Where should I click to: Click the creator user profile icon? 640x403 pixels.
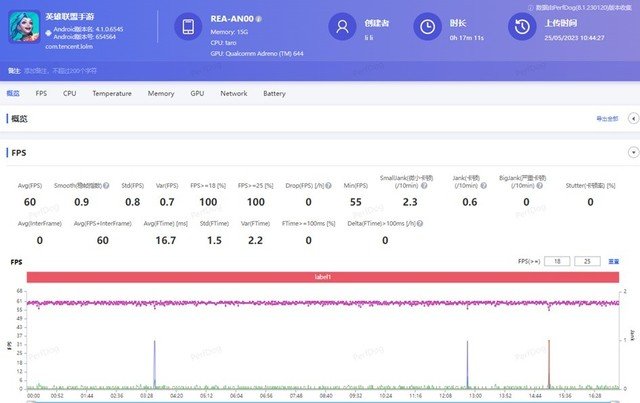point(342,27)
